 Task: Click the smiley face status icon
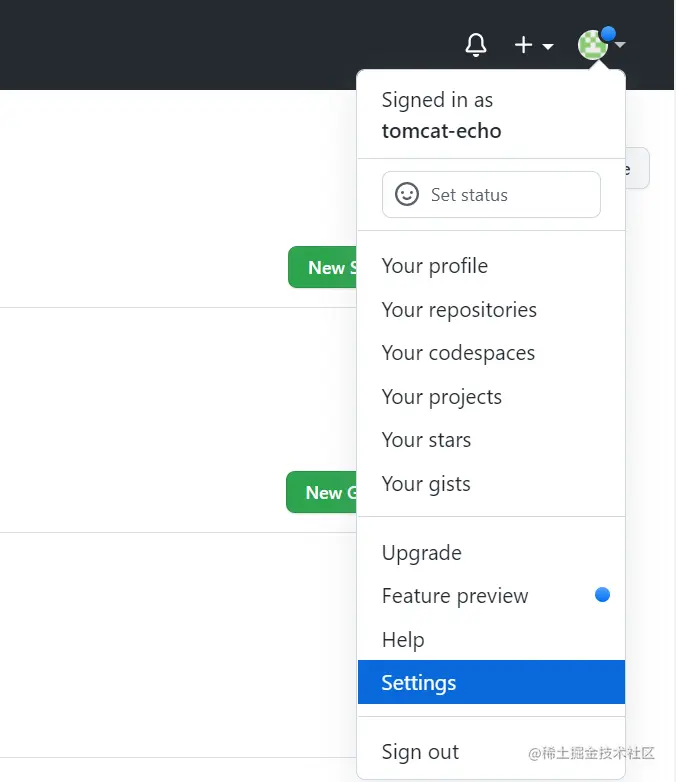click(407, 194)
